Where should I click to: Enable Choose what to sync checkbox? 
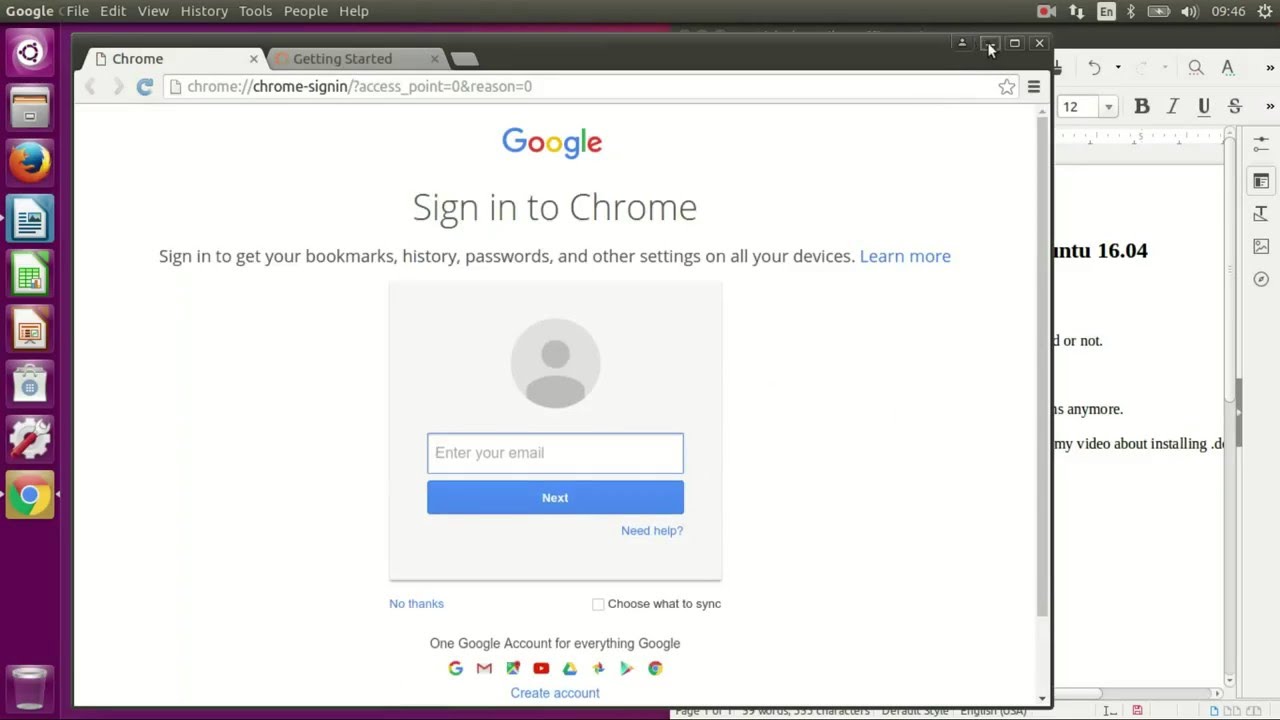coord(598,604)
